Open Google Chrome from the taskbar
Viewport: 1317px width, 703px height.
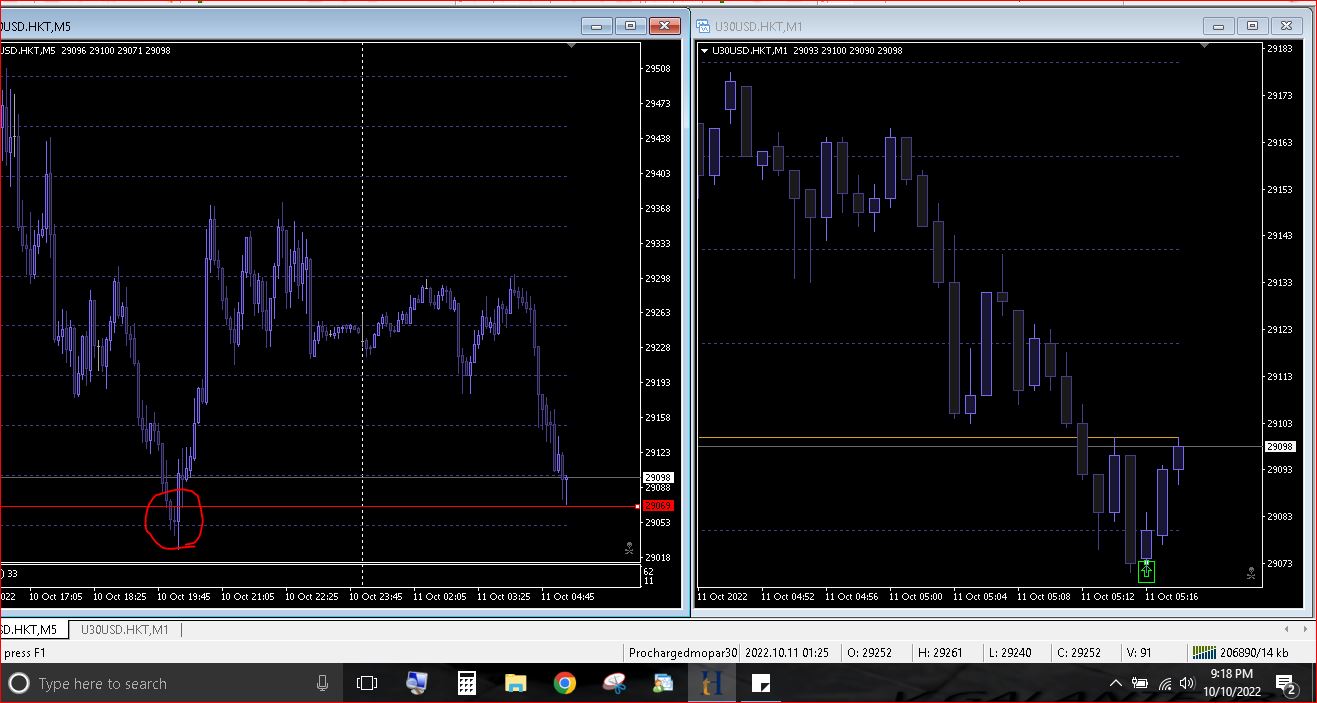(x=564, y=683)
